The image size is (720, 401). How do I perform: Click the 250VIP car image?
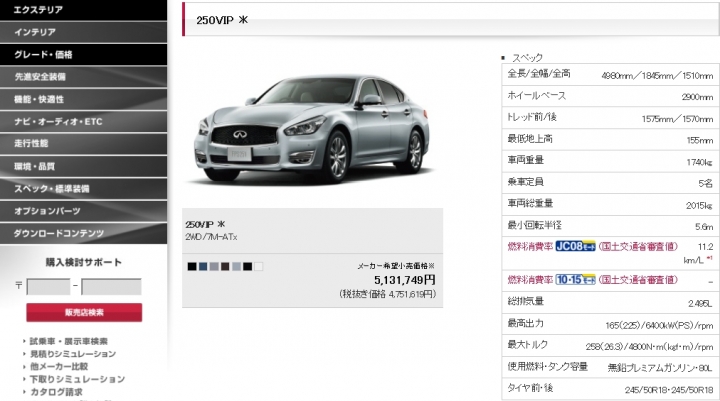click(312, 130)
